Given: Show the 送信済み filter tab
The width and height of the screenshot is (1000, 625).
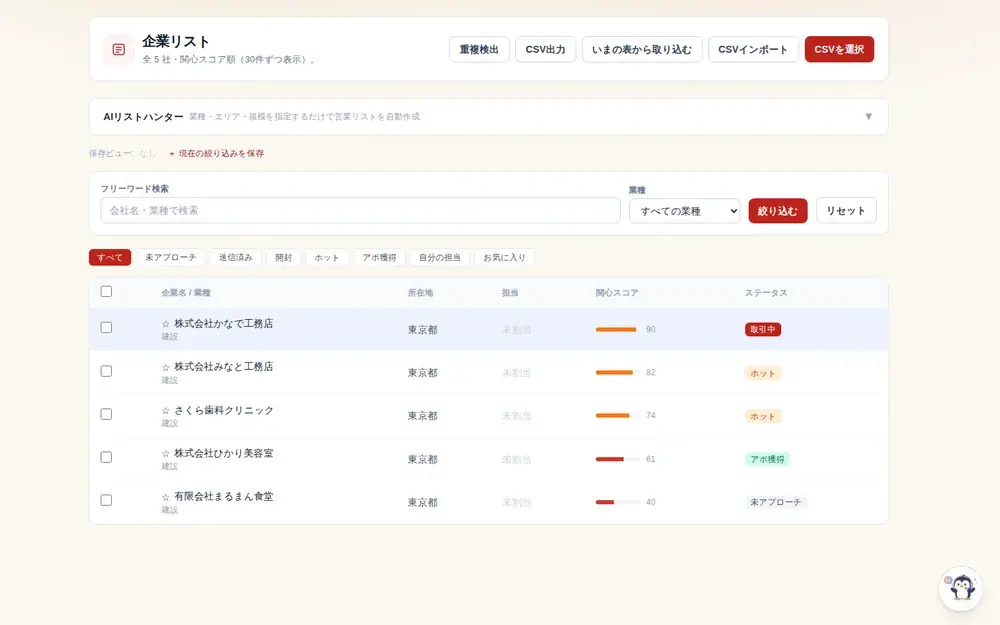Looking at the screenshot, I should [x=235, y=257].
